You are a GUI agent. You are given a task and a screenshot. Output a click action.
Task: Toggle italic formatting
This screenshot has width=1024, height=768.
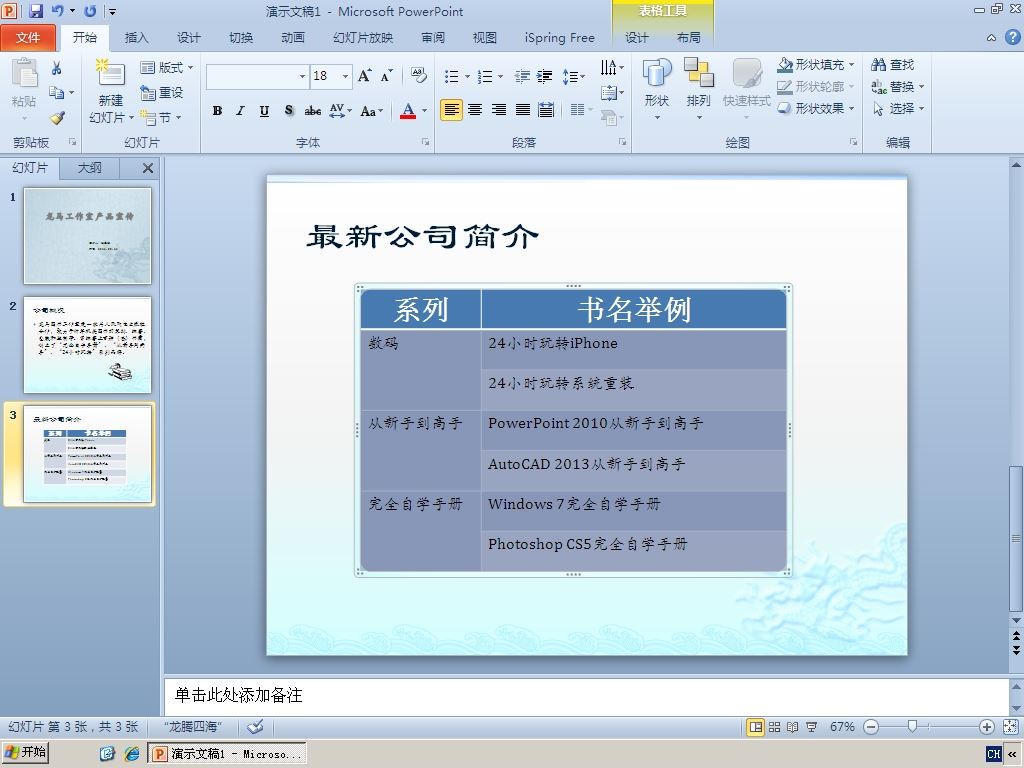(x=240, y=110)
